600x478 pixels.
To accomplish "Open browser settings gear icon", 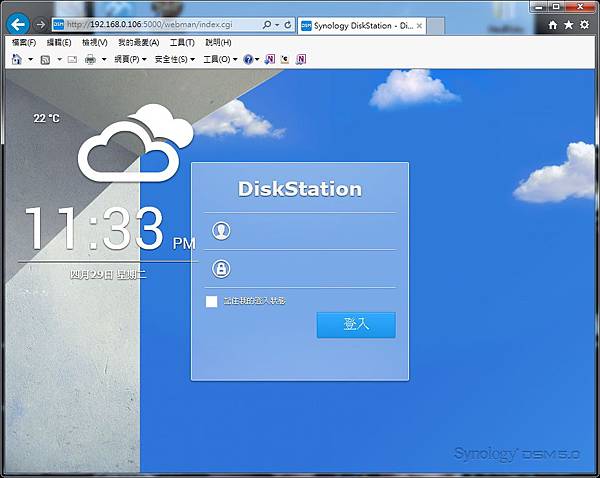I will [584, 25].
